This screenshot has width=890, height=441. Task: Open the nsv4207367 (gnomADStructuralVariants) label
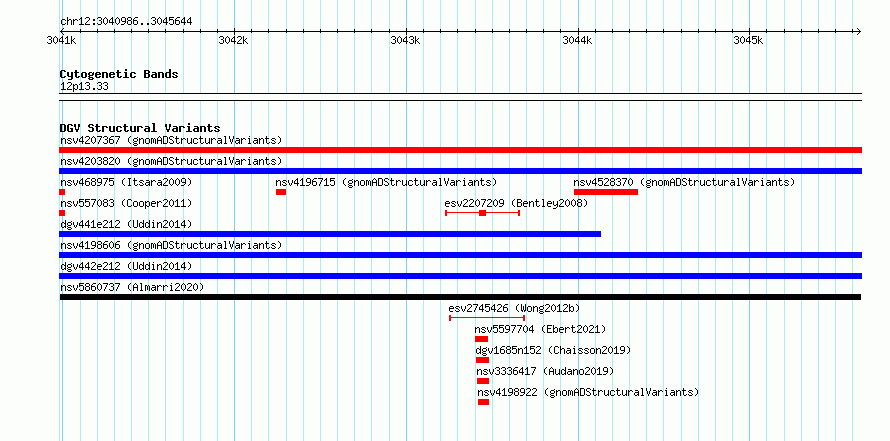pyautogui.click(x=171, y=140)
